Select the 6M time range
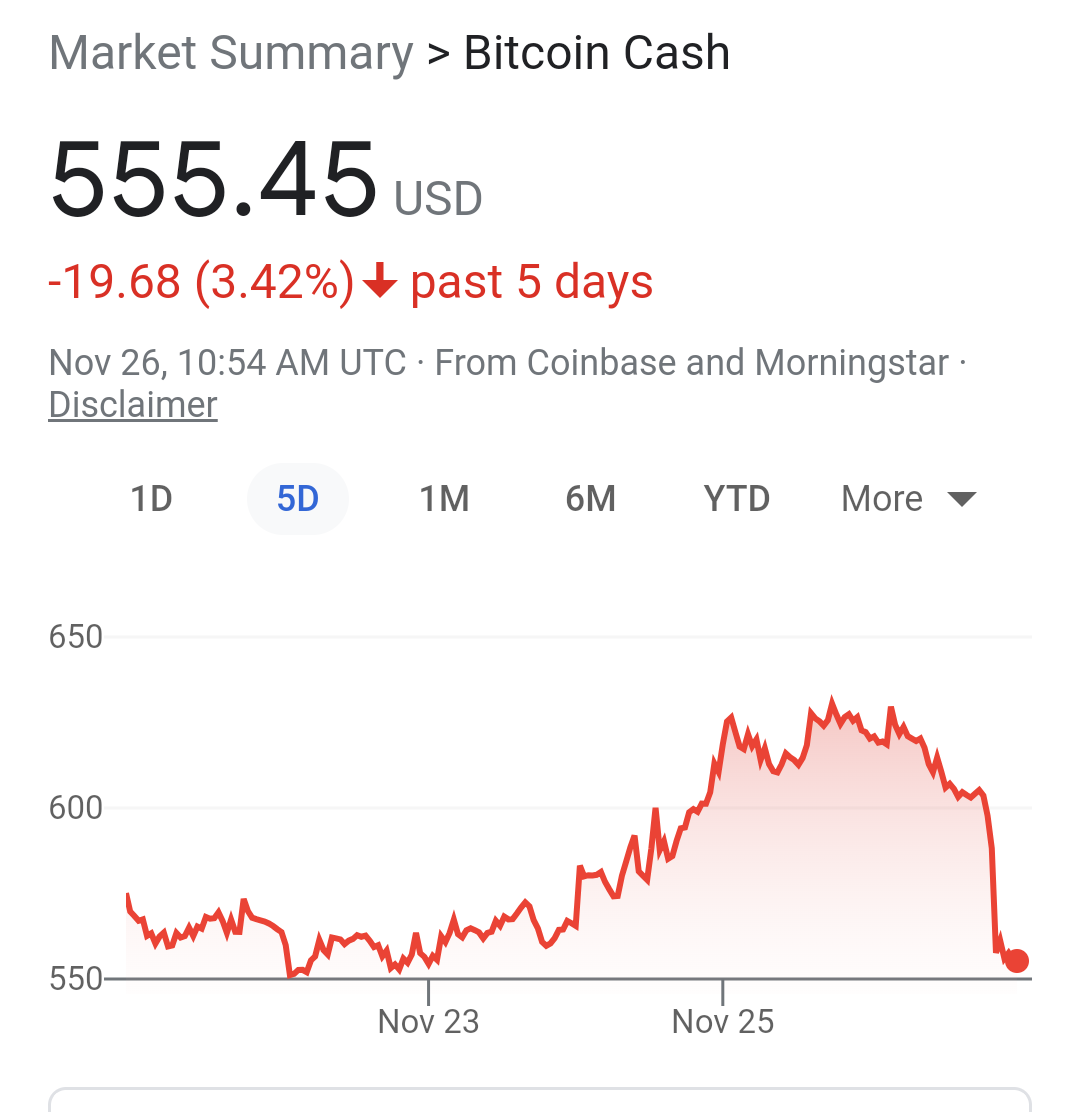 (x=591, y=499)
